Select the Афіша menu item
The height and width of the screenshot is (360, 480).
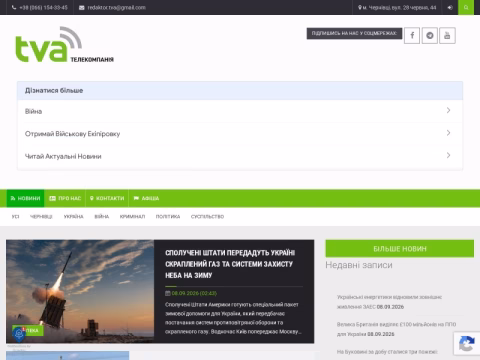(x=146, y=198)
